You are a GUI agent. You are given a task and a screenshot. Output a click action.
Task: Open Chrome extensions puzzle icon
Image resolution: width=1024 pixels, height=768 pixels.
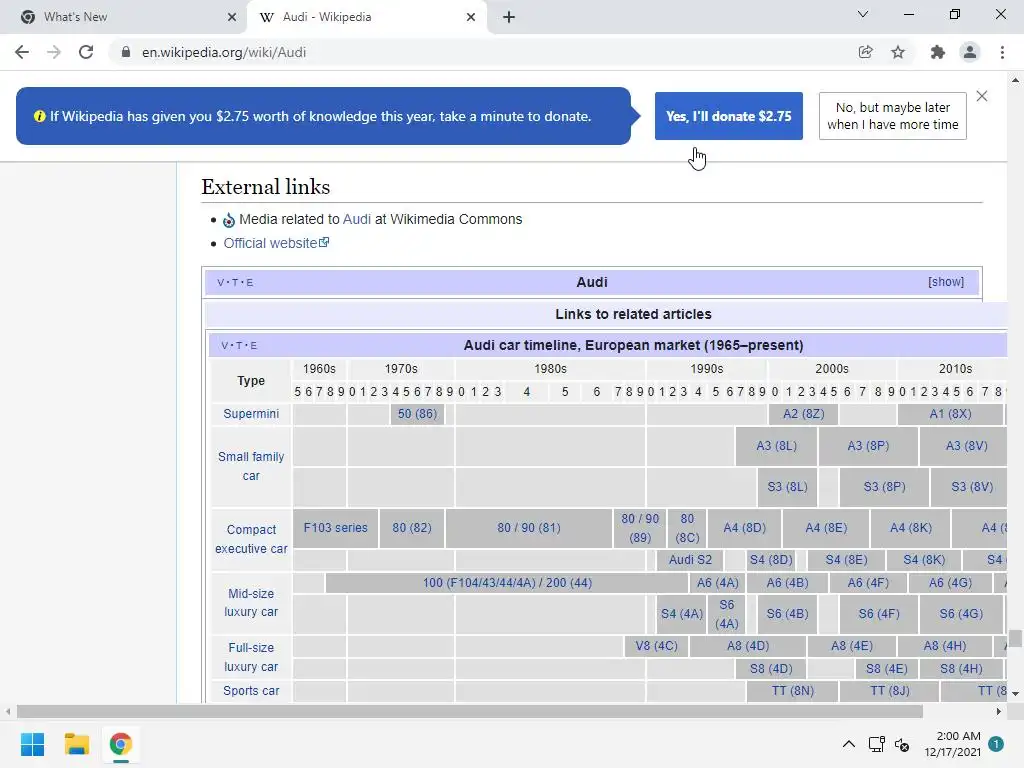(x=938, y=52)
